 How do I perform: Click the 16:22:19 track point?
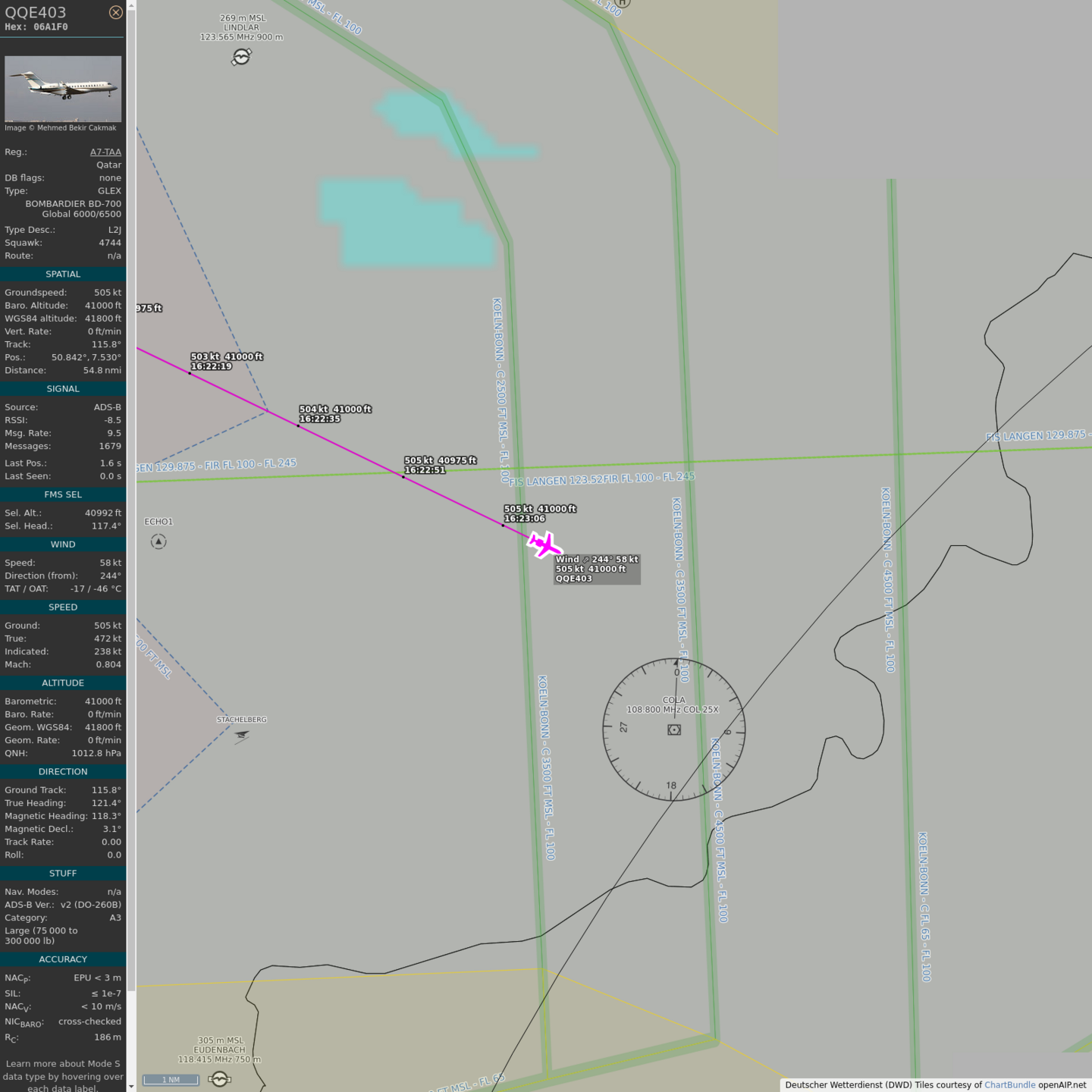coord(190,373)
